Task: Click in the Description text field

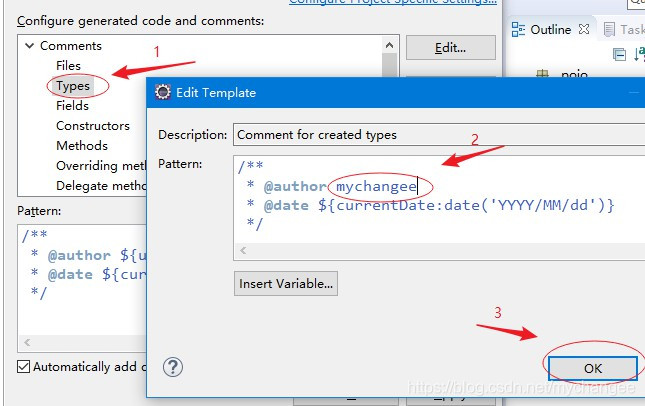Action: pos(433,135)
